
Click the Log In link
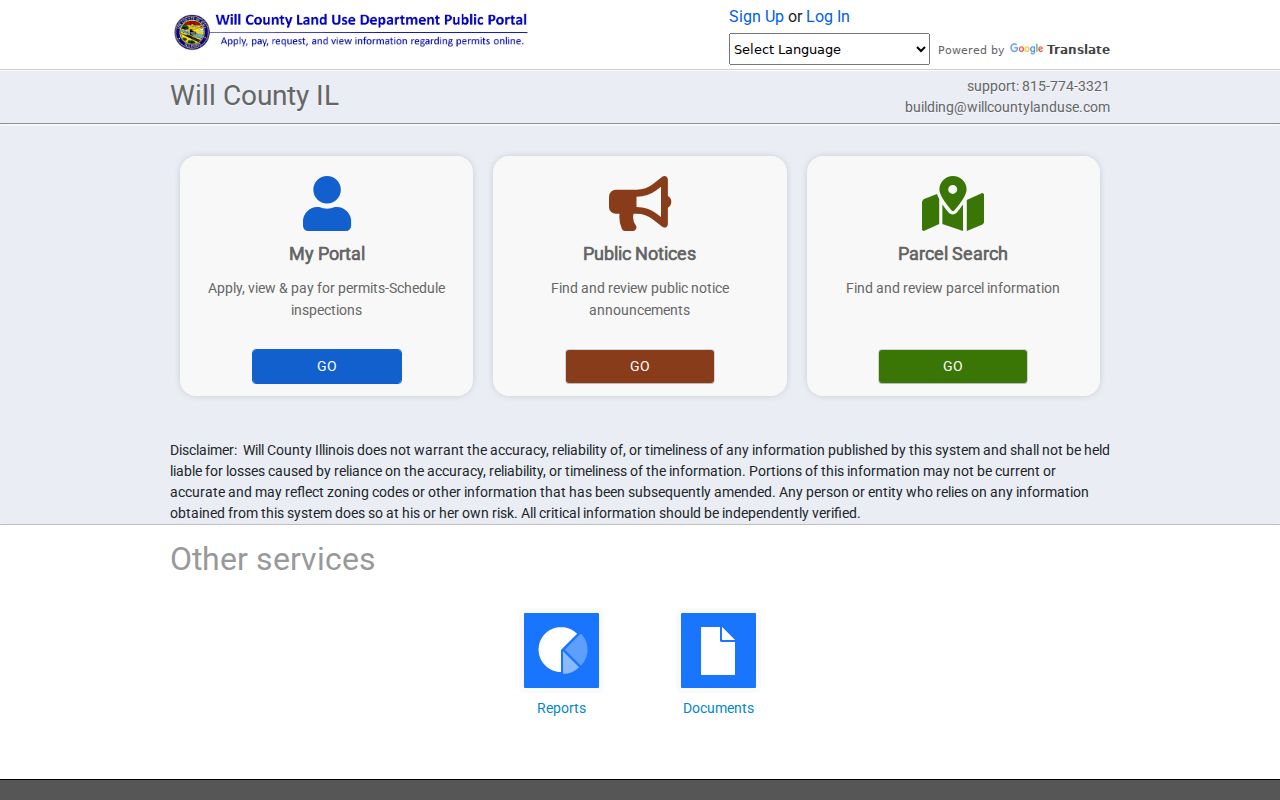(x=828, y=16)
